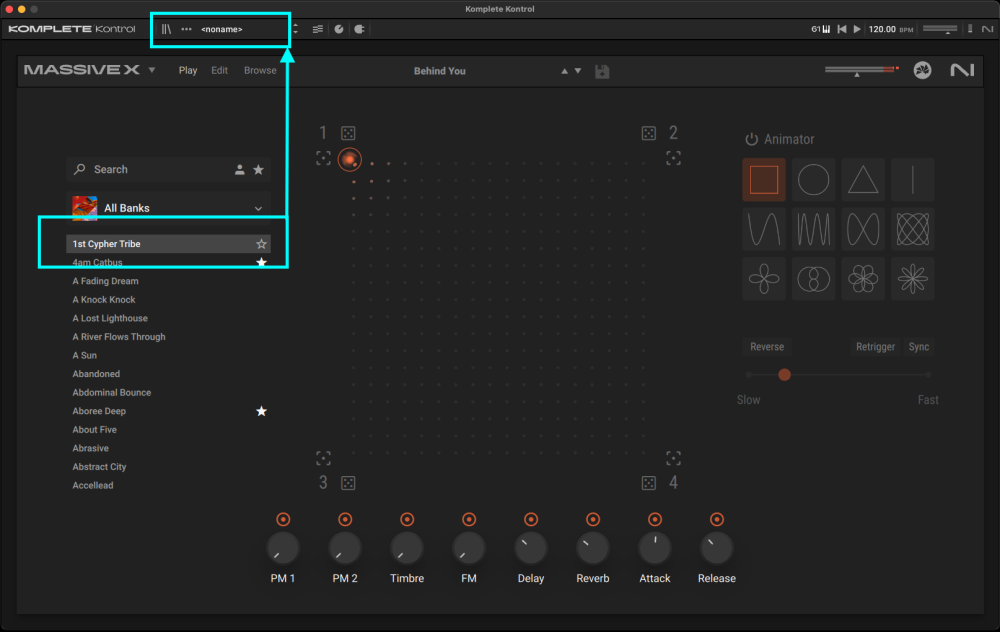
Task: Click the capture bracket icon near corner 3
Action: [323, 458]
